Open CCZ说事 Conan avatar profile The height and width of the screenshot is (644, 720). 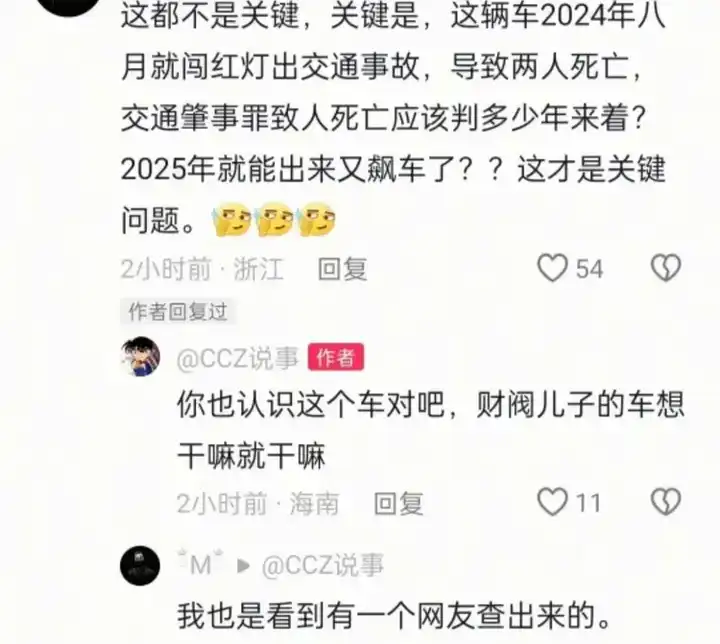click(x=141, y=356)
